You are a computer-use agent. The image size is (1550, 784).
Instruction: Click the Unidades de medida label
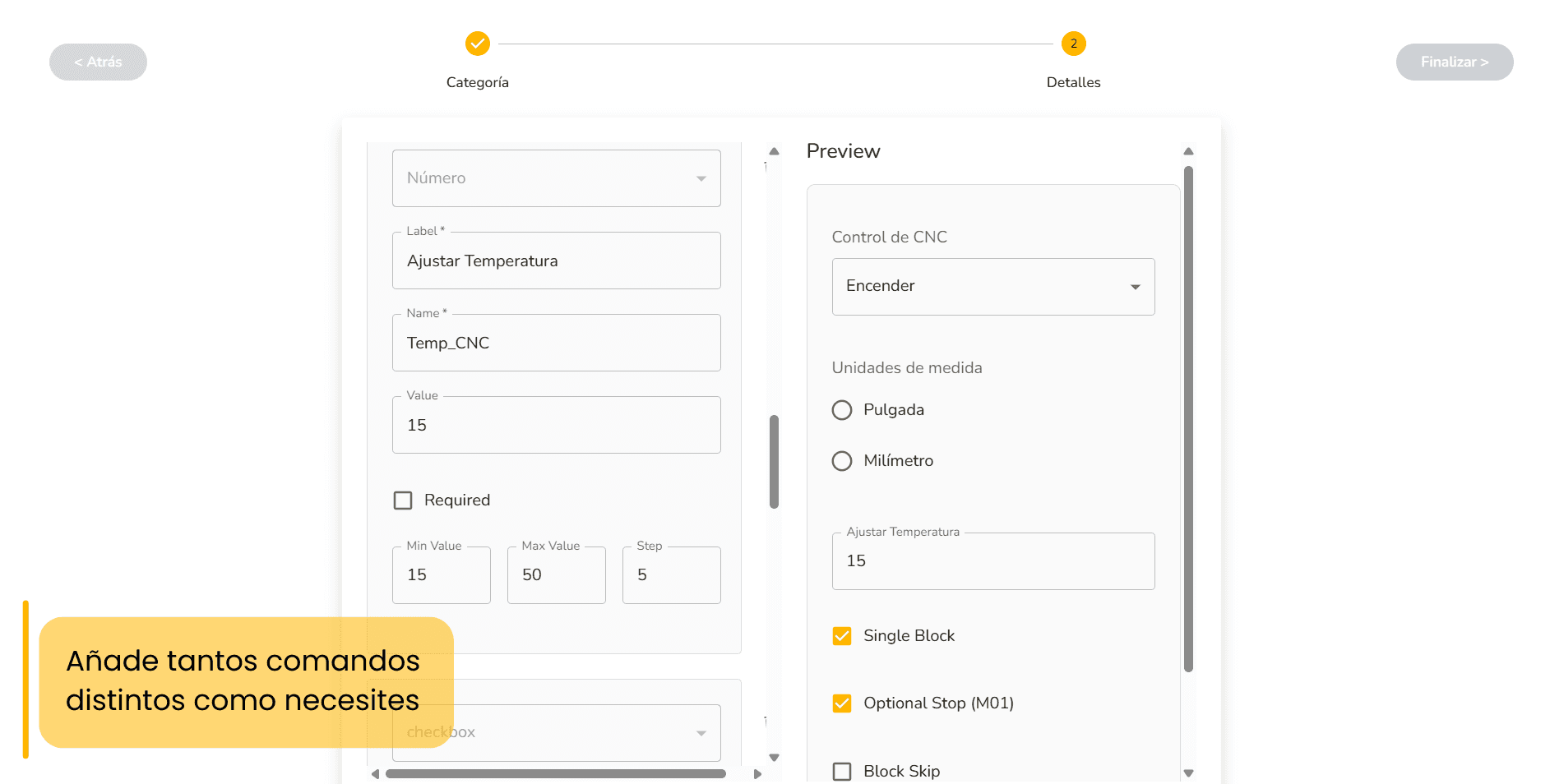tap(907, 368)
